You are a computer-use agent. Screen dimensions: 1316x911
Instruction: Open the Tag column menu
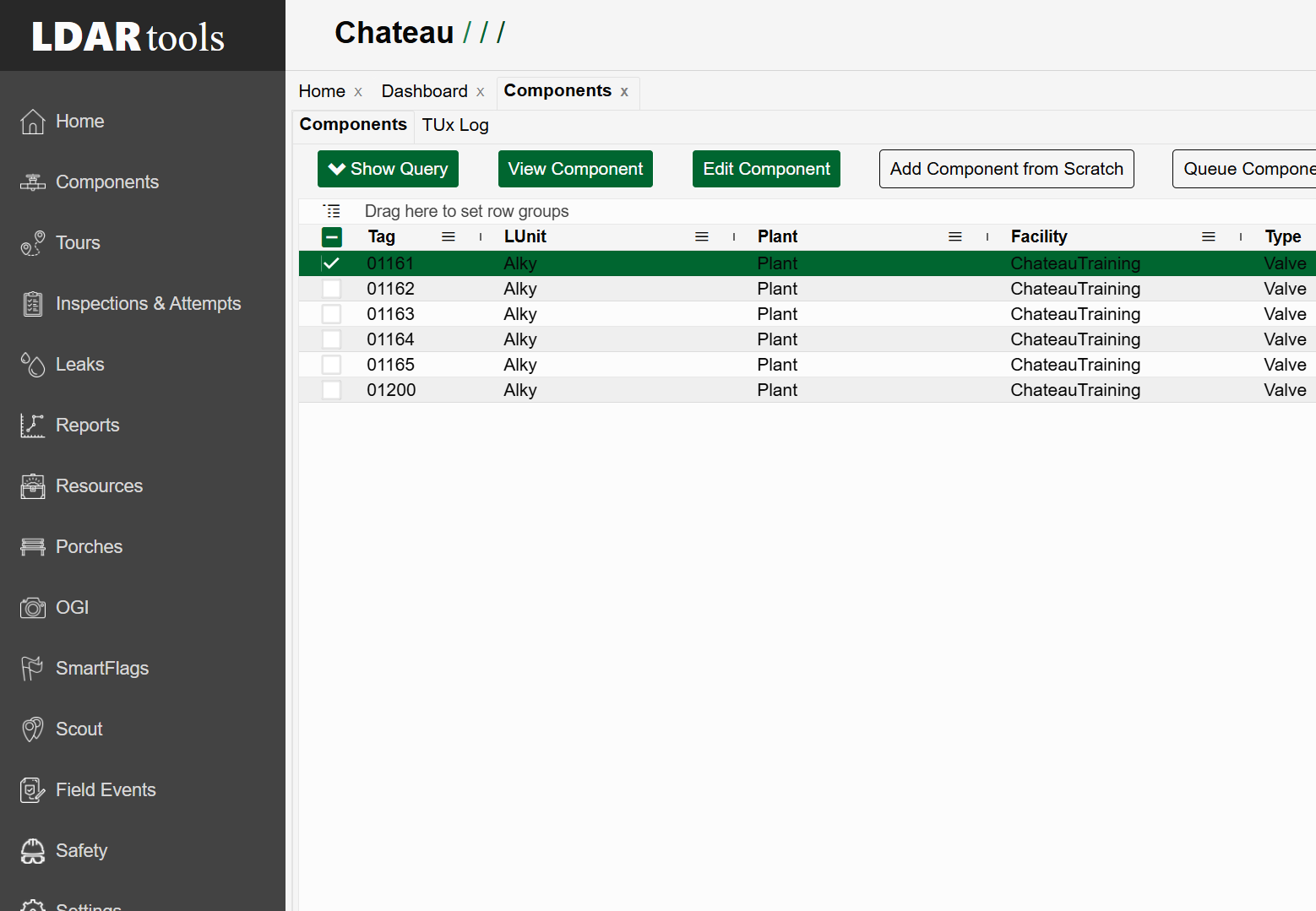tap(449, 237)
